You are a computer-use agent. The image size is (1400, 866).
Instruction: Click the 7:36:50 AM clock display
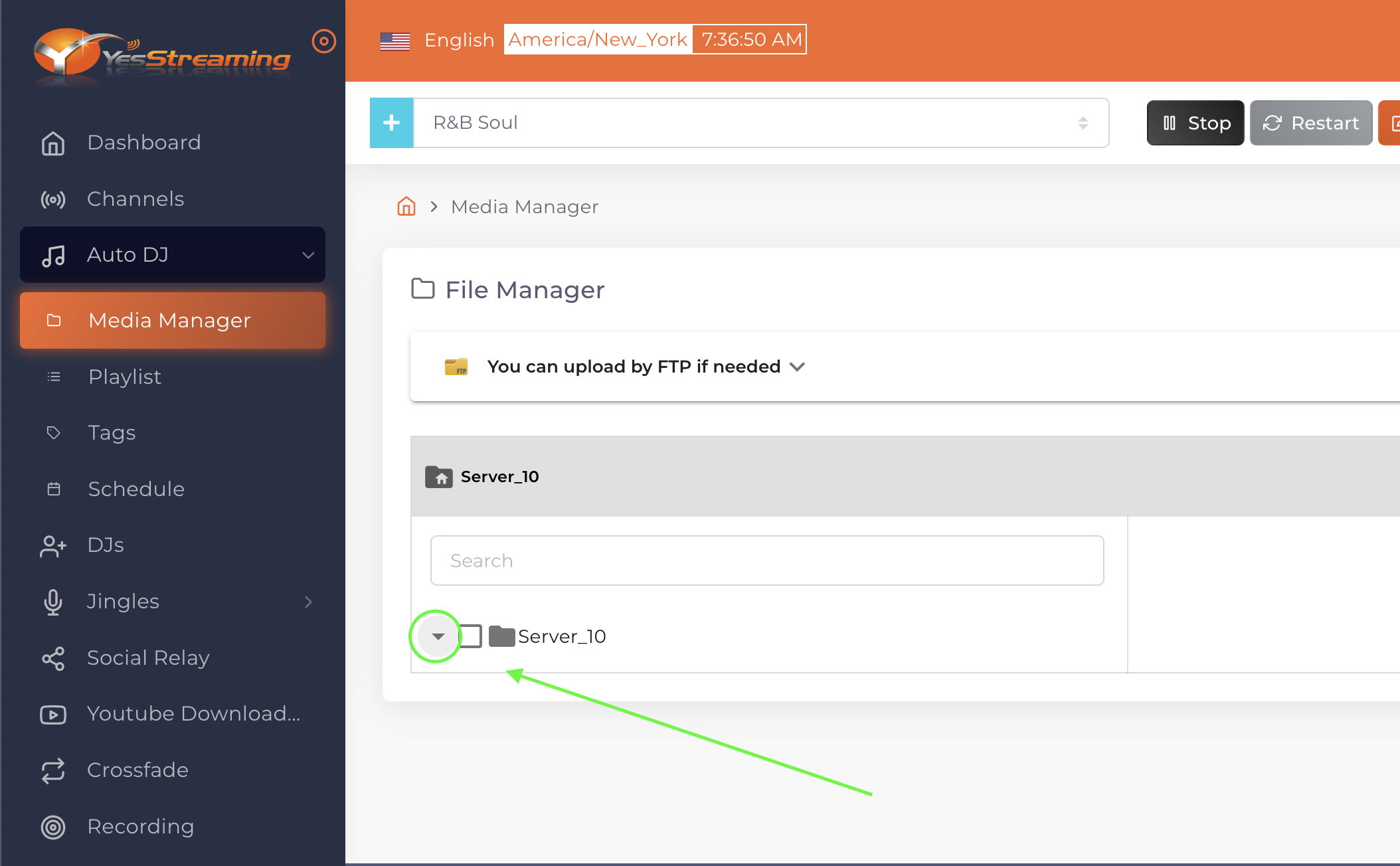pyautogui.click(x=751, y=39)
